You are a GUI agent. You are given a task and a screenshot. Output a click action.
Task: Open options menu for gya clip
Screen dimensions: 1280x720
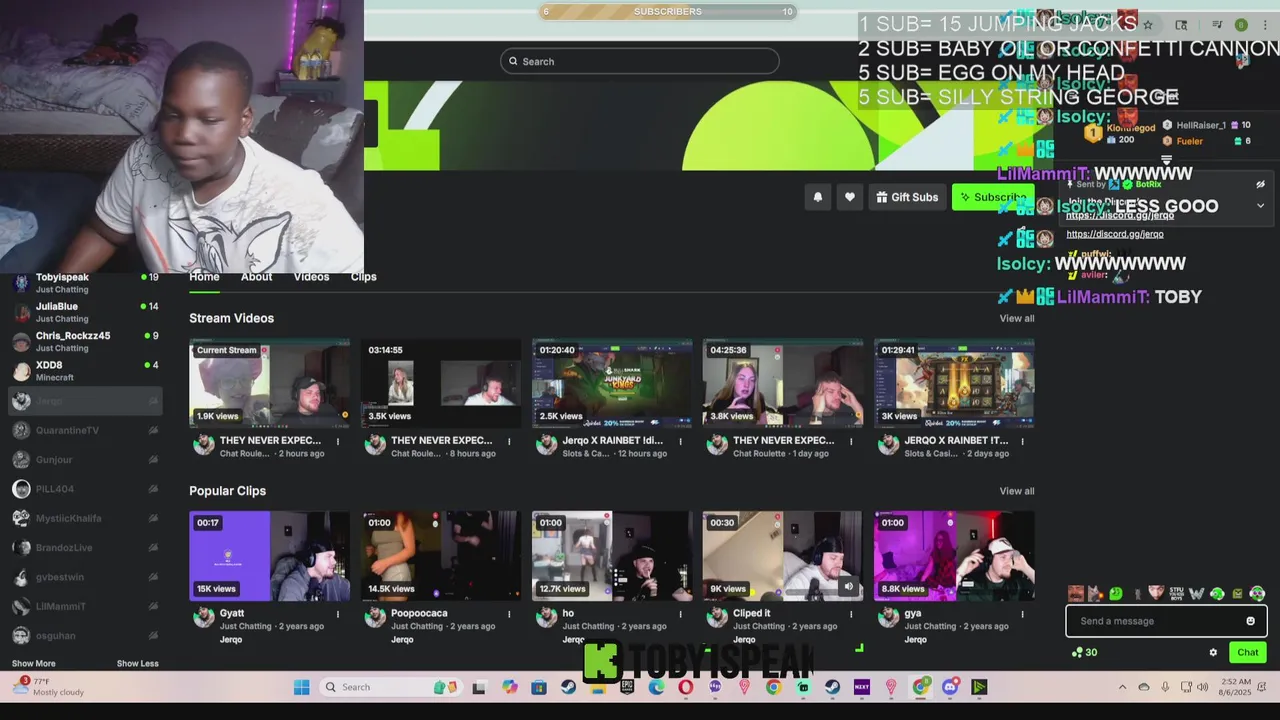coord(1022,614)
